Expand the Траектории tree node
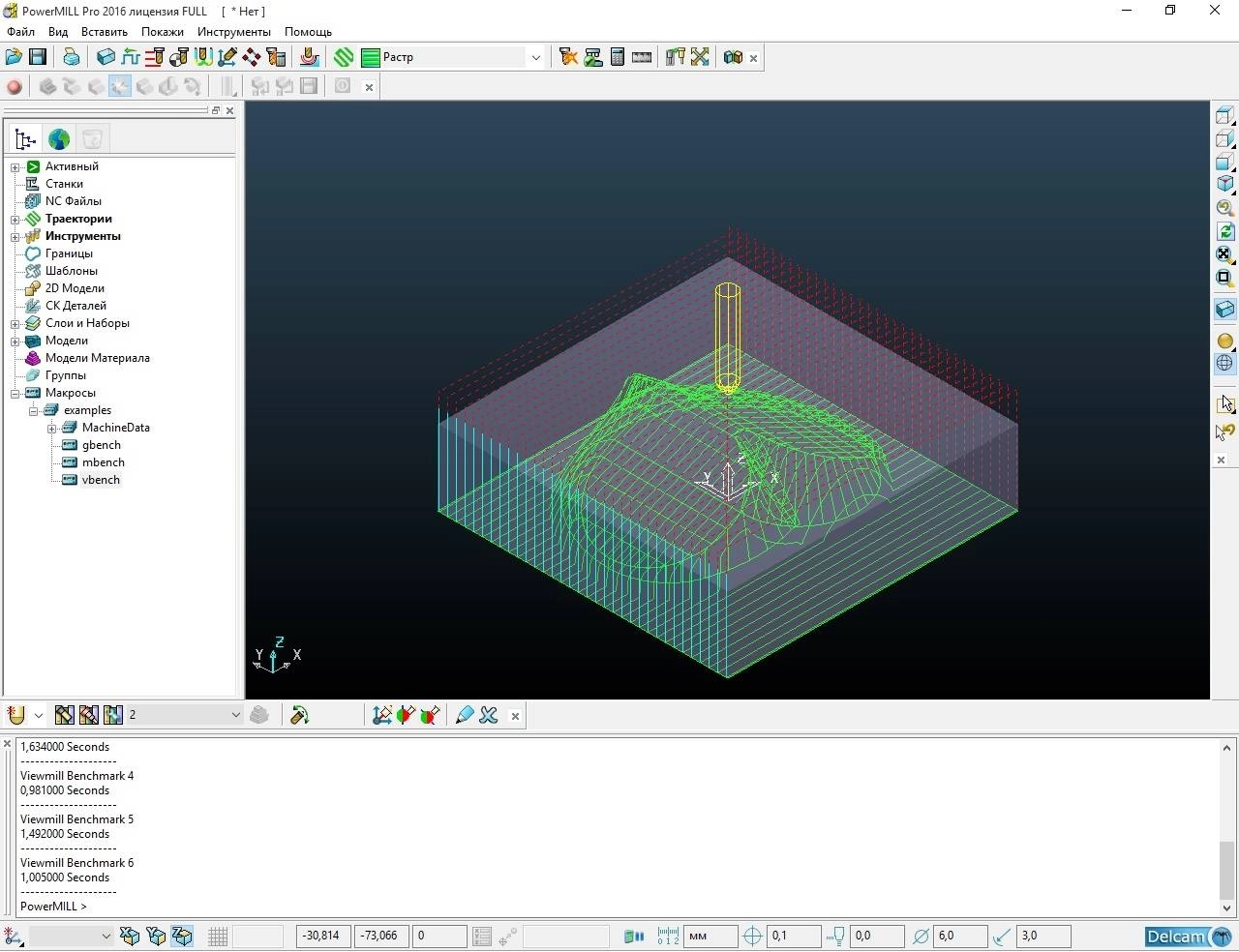 click(15, 220)
